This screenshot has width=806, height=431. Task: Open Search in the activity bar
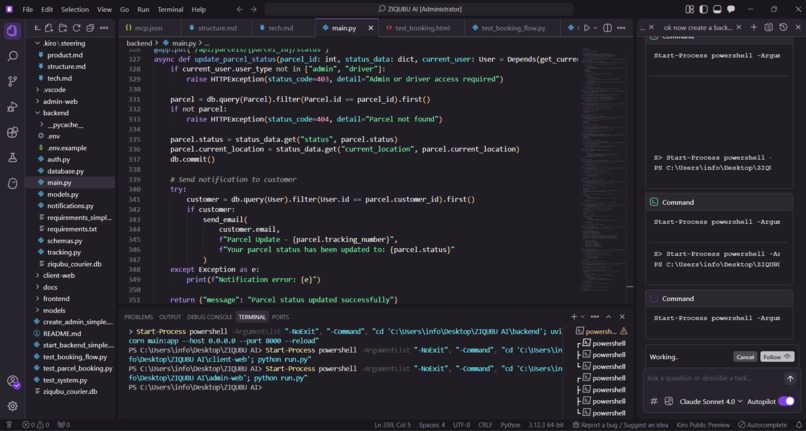(12, 56)
